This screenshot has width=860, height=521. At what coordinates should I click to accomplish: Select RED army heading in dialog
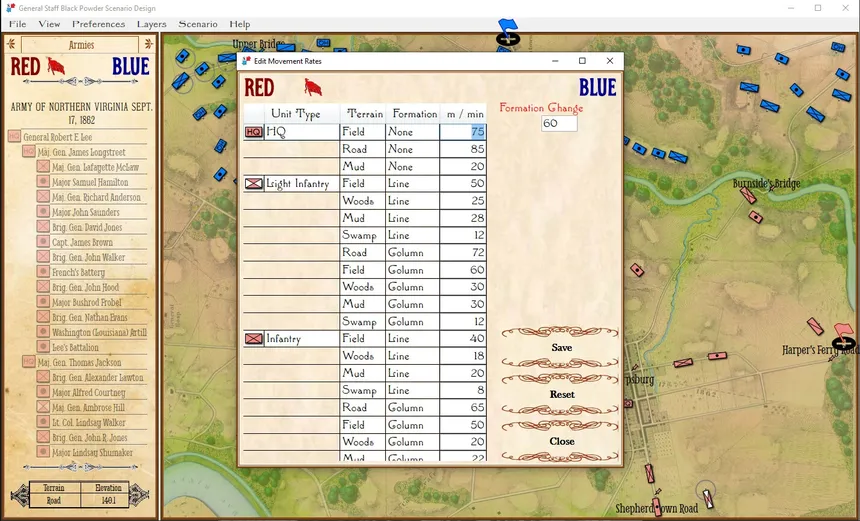click(x=259, y=87)
